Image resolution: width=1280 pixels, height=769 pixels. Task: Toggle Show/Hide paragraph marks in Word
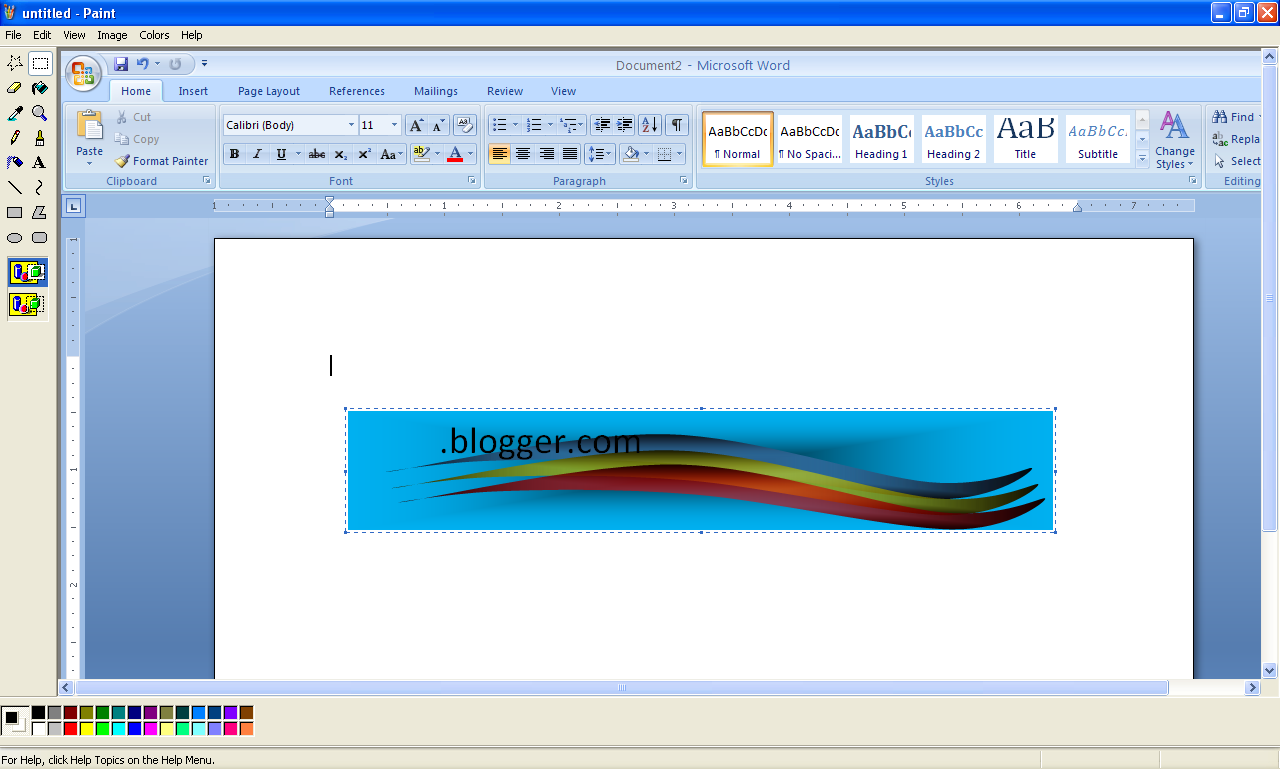coord(677,125)
